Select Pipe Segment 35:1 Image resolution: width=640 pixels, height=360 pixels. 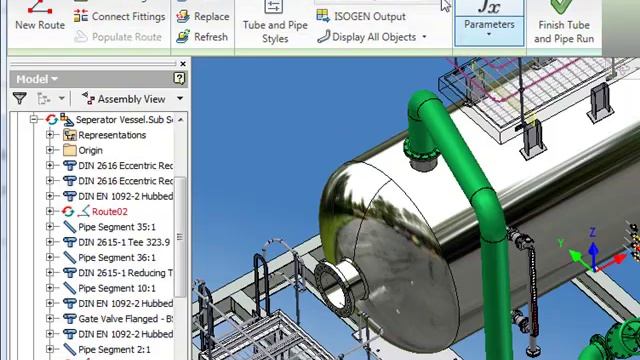pyautogui.click(x=117, y=227)
